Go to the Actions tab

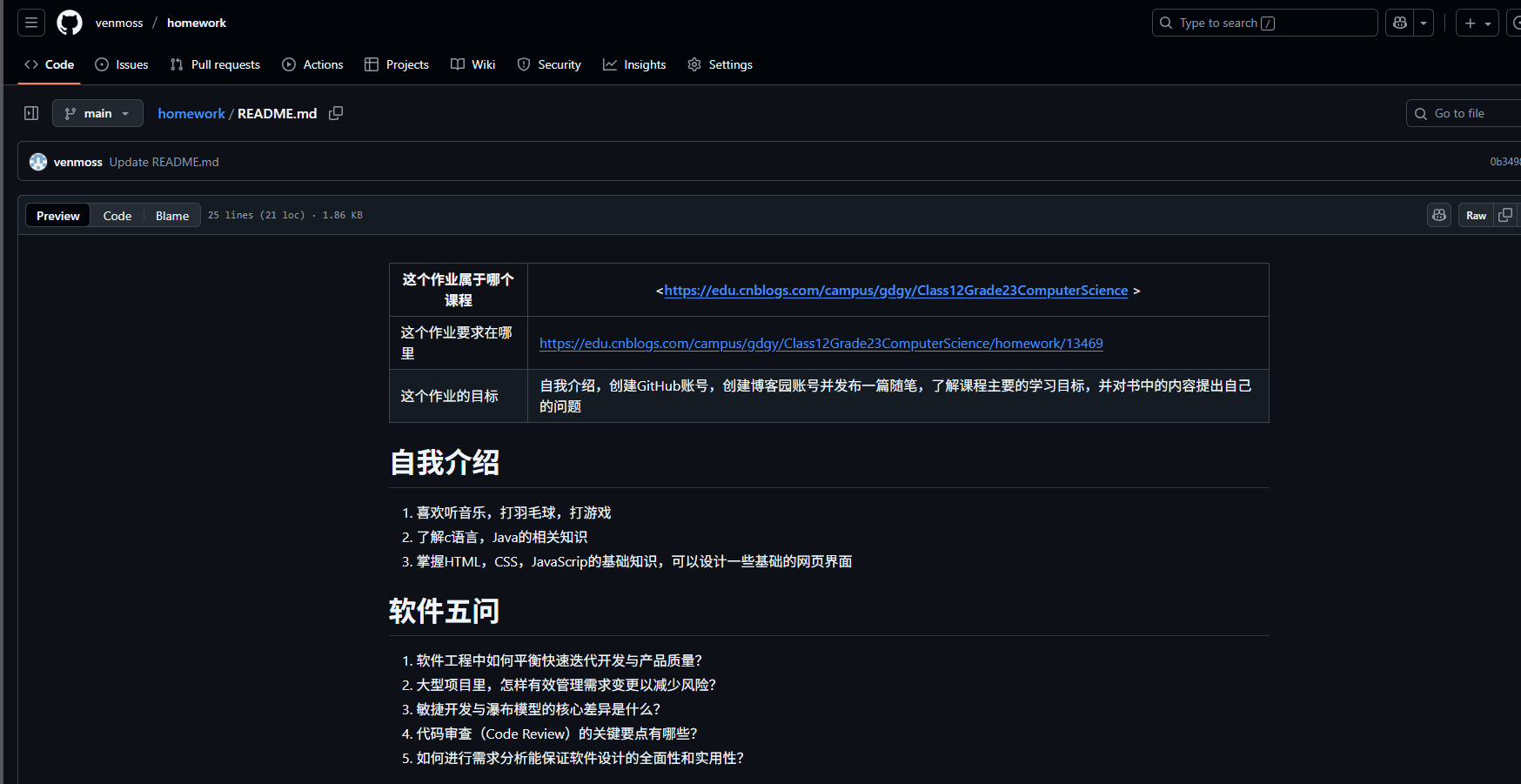[312, 64]
